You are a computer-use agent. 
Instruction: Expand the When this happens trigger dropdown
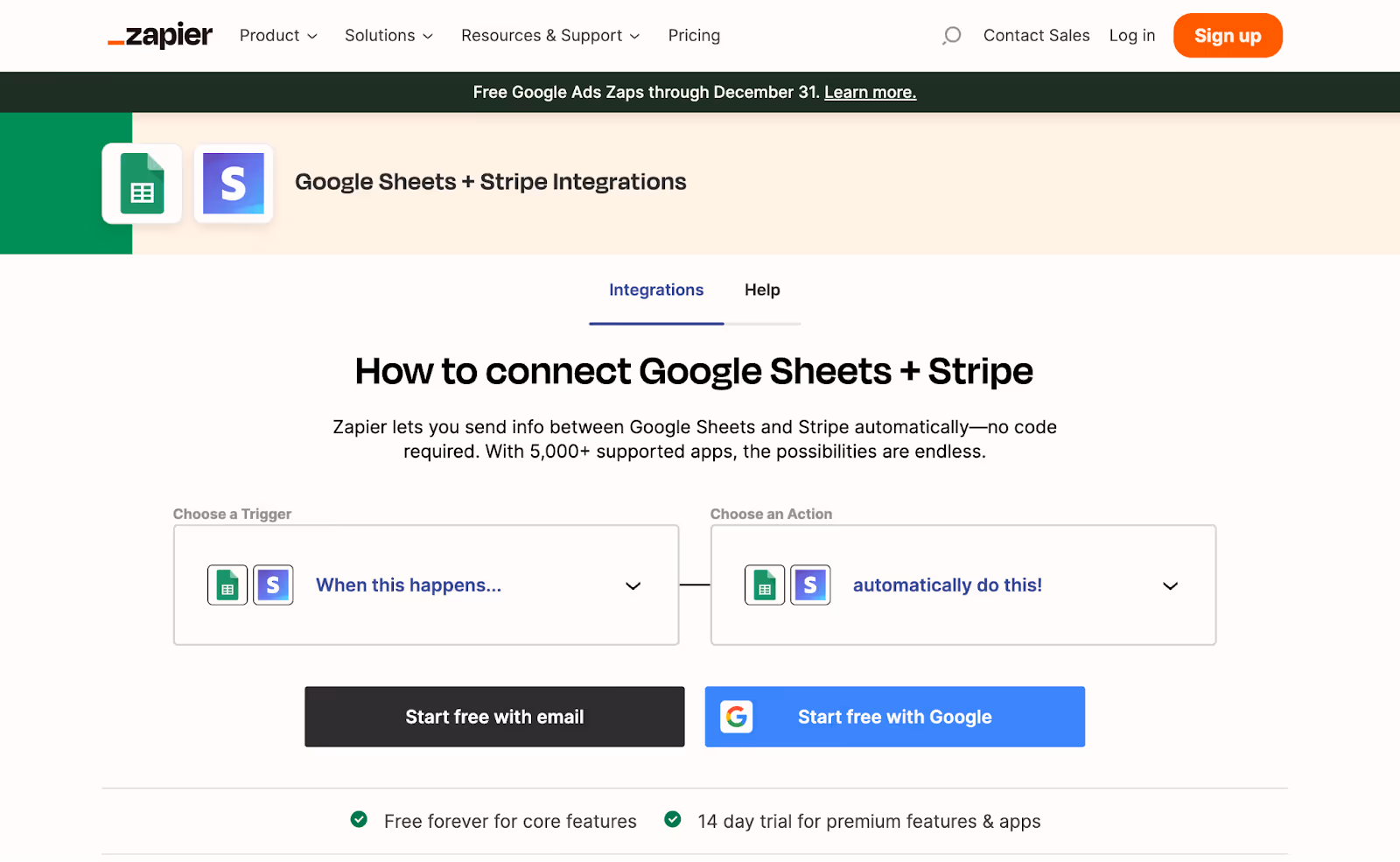[x=426, y=585]
